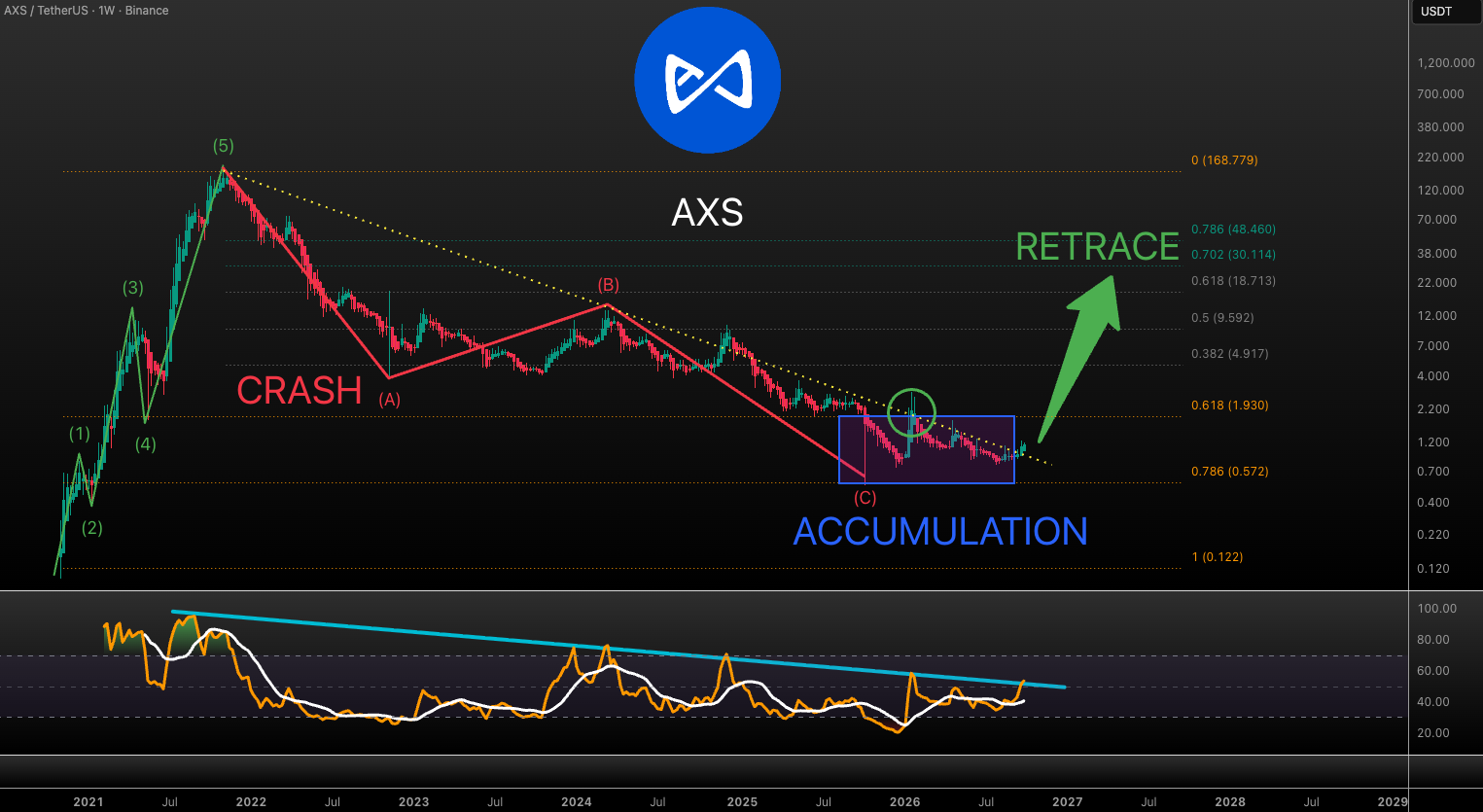The height and width of the screenshot is (812, 1483).
Task: Click the blue ACCUMULATION text annotation
Action: tap(940, 531)
